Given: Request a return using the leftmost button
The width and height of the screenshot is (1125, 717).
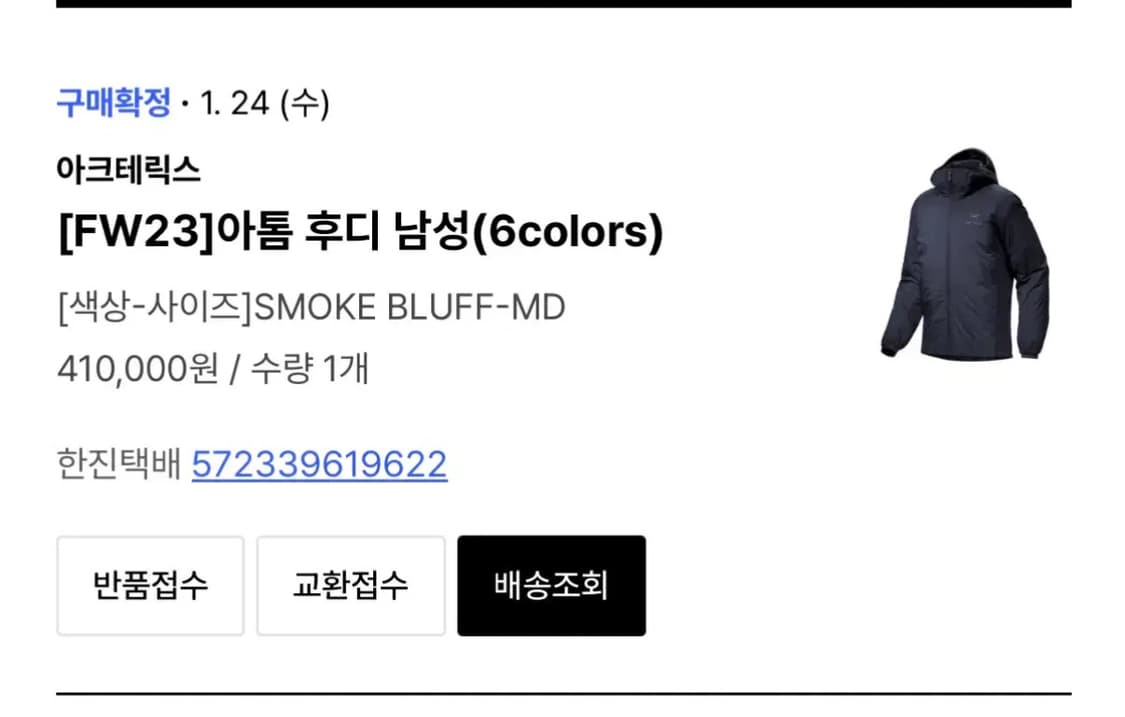Looking at the screenshot, I should [150, 586].
